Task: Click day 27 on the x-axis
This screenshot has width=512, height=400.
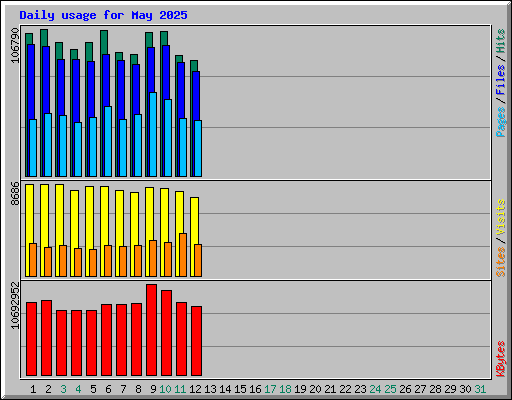Action: tap(420, 389)
